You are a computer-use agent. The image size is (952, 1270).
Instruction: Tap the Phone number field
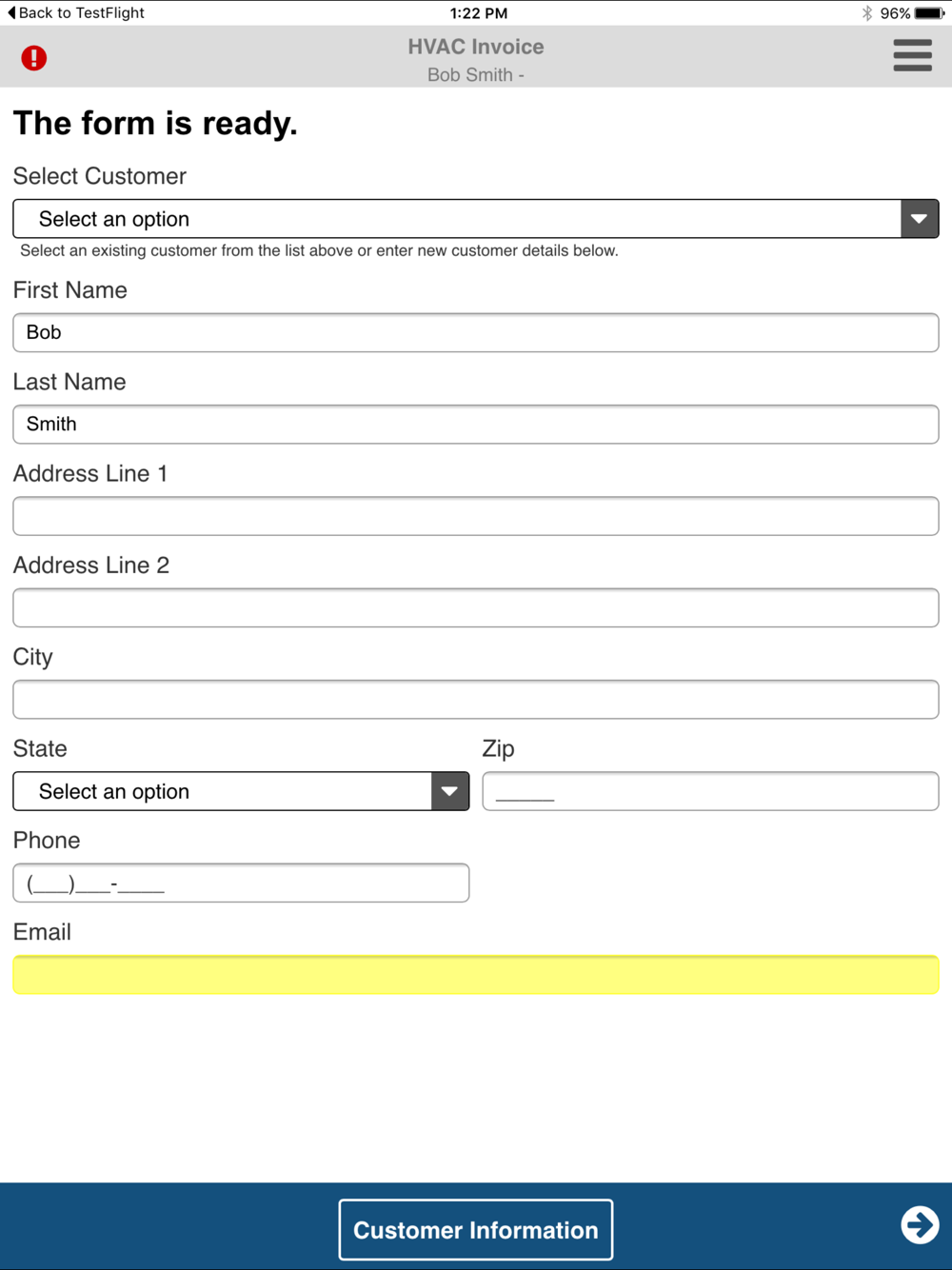(241, 883)
